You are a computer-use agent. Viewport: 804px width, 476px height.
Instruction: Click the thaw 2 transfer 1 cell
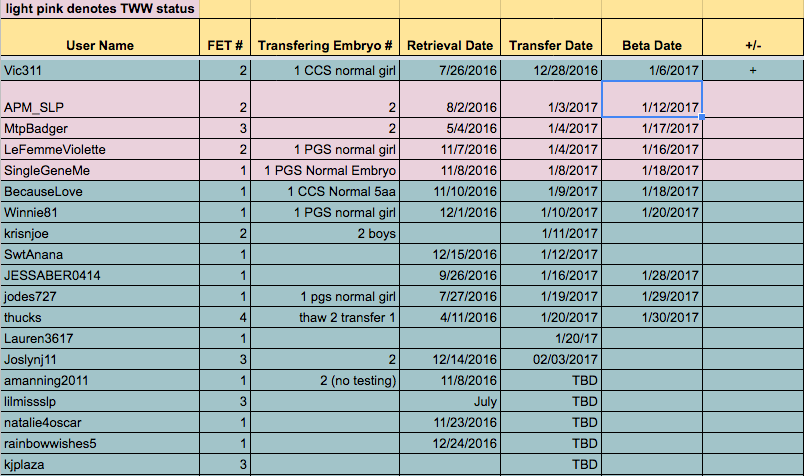[325, 317]
